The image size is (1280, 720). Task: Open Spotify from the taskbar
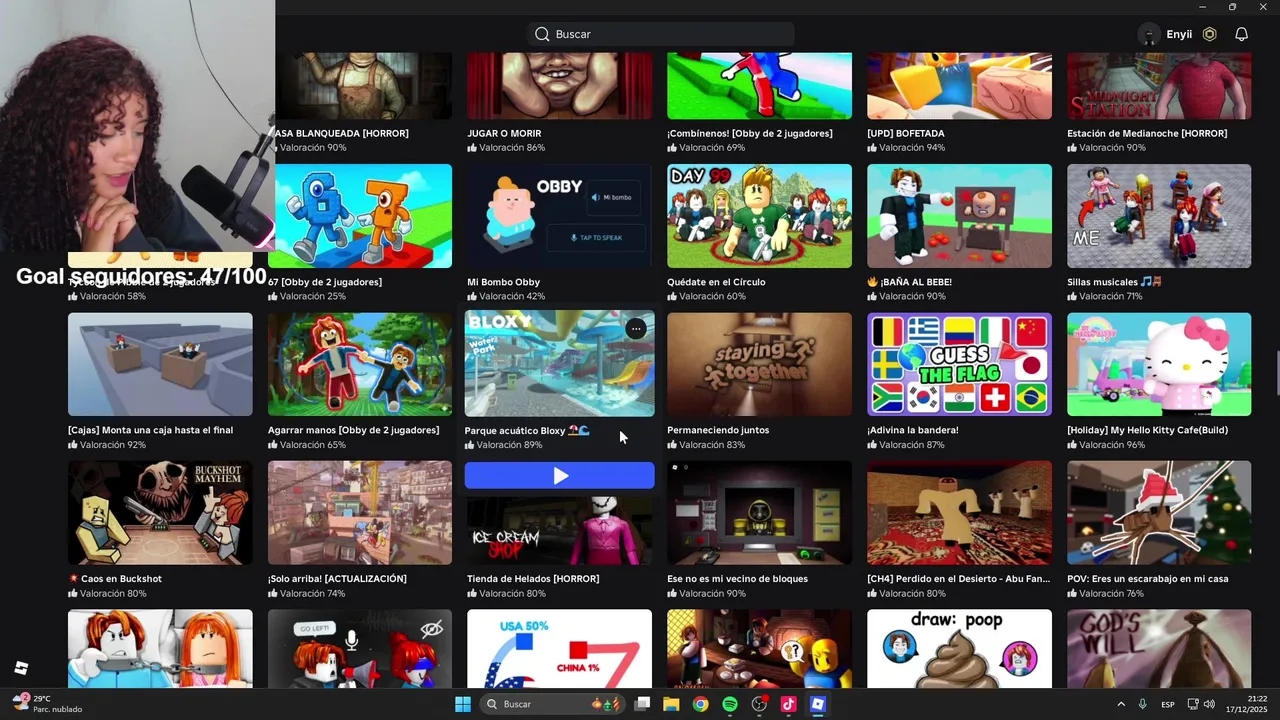coord(730,704)
